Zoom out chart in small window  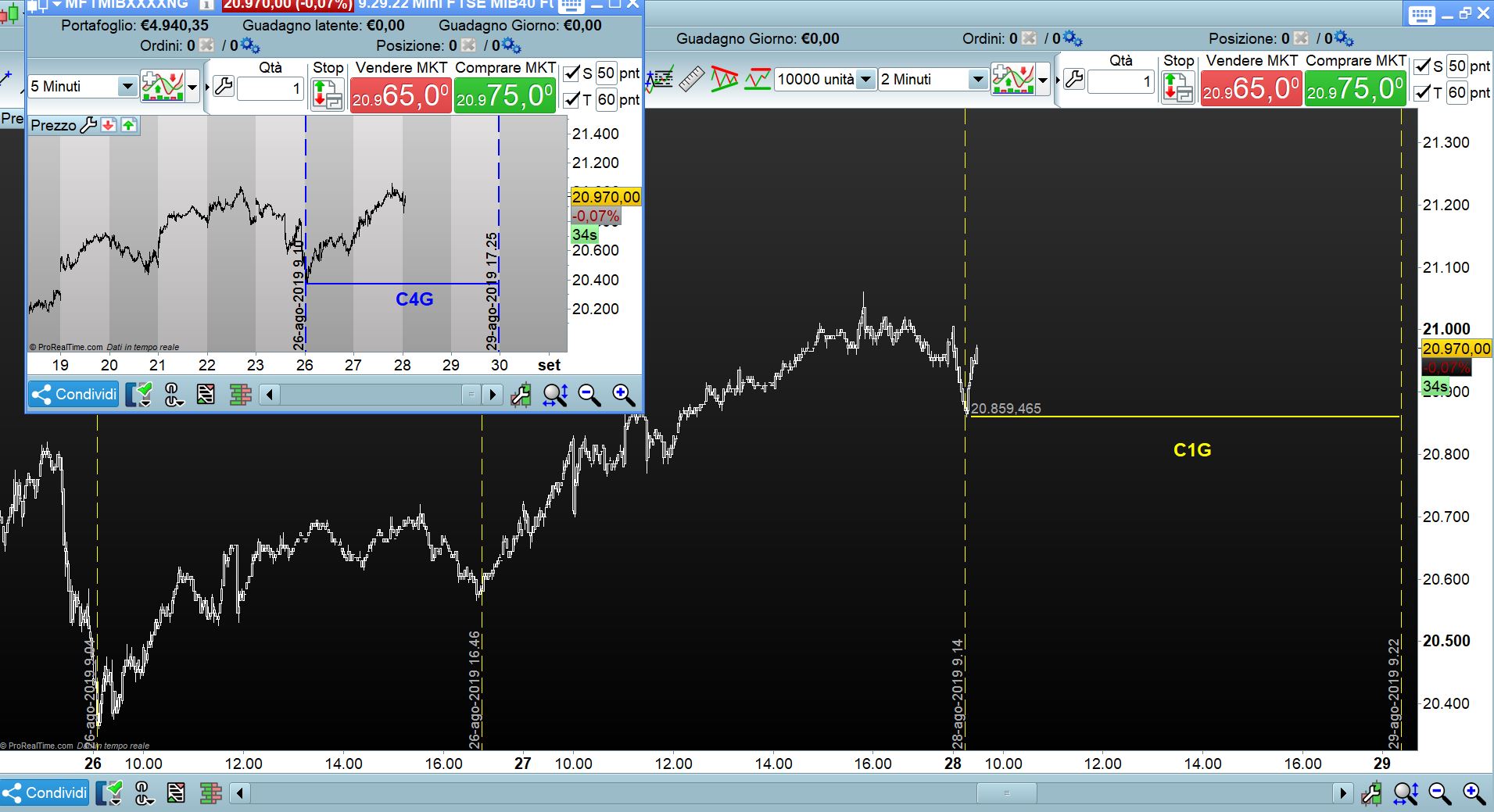[x=589, y=395]
